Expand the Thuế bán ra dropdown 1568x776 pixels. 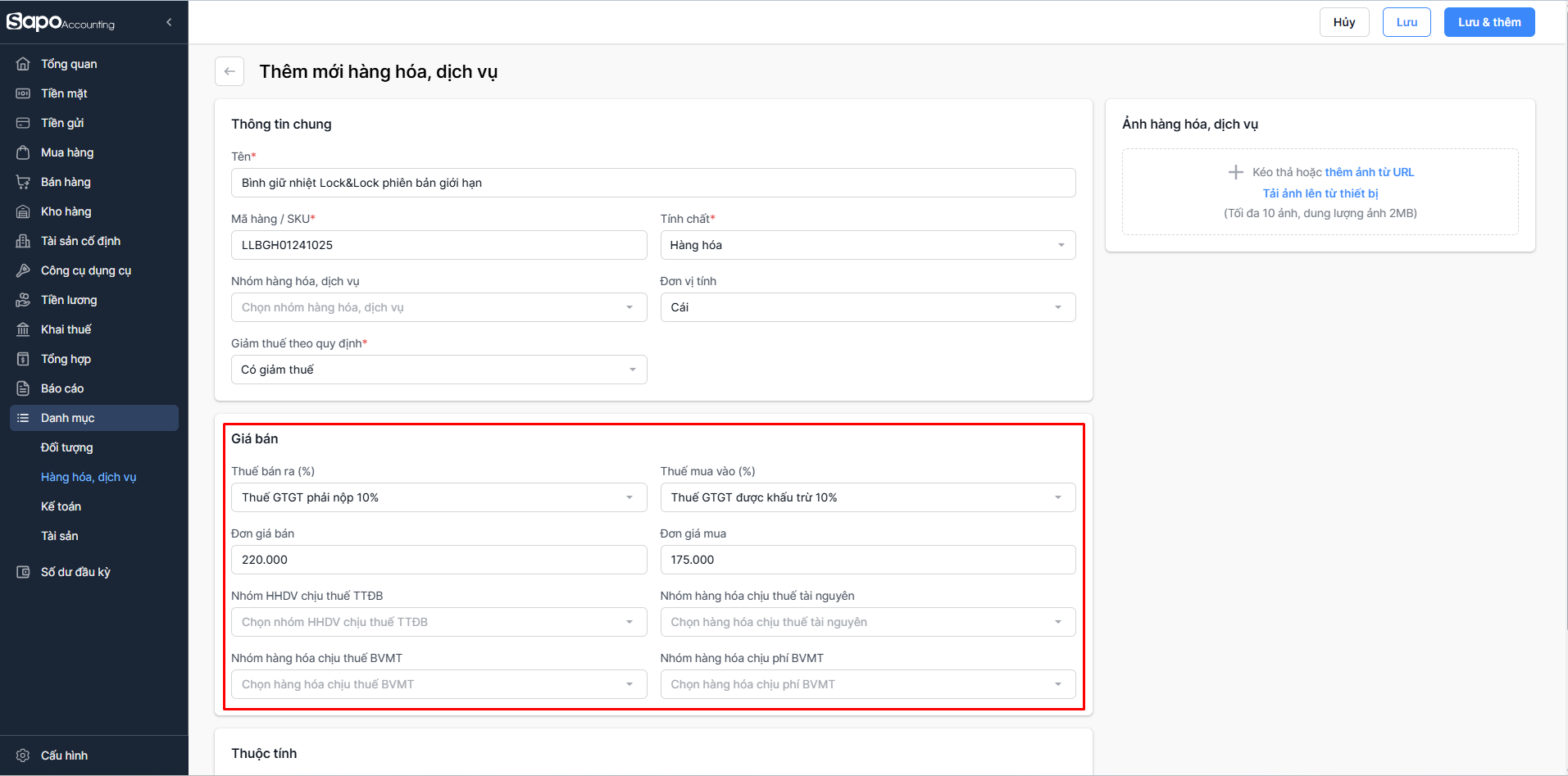(x=439, y=497)
